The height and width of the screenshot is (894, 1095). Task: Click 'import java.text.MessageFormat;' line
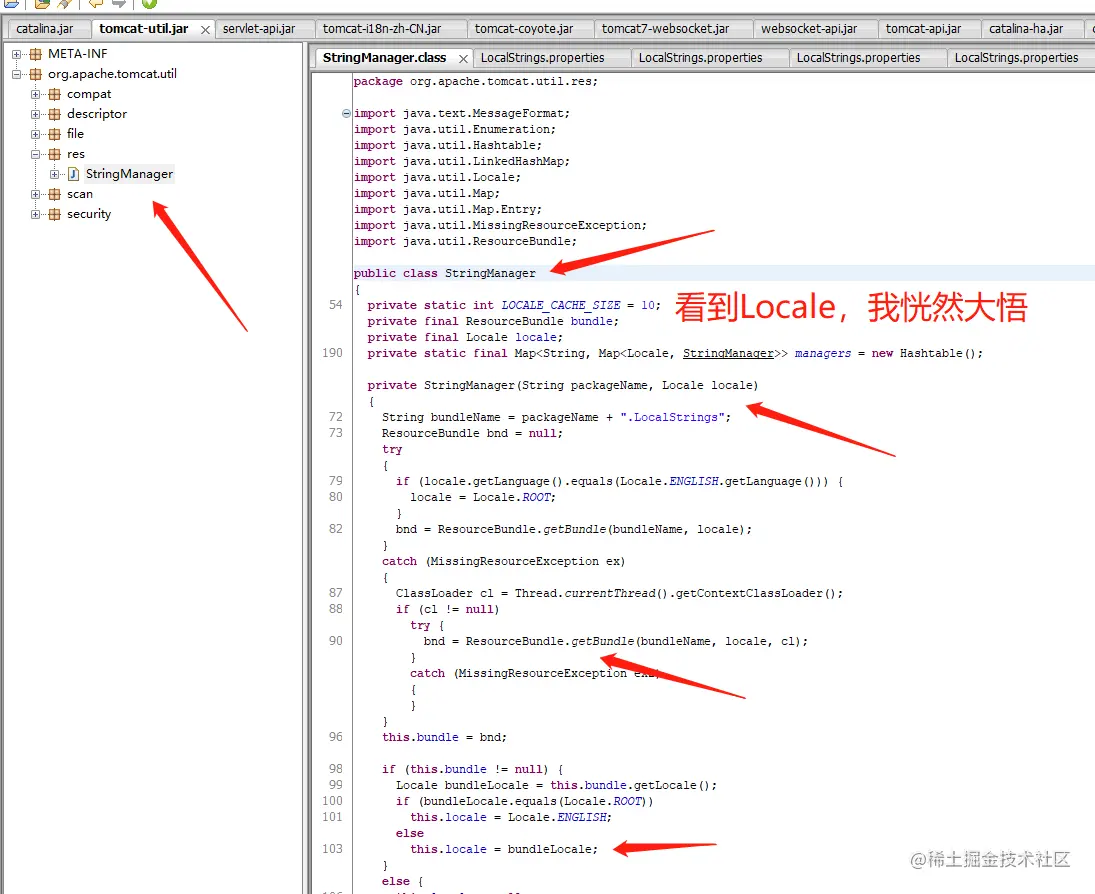(x=462, y=113)
